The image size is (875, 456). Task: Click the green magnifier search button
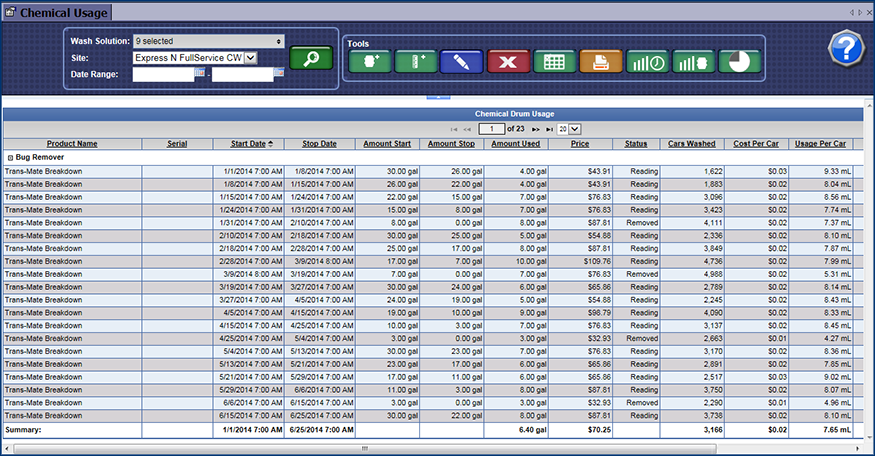[x=310, y=58]
